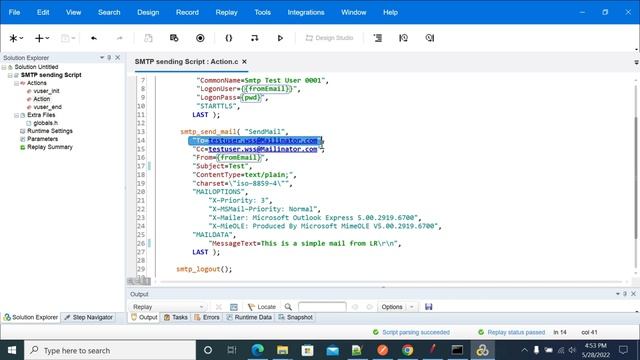The width and height of the screenshot is (640, 360).
Task: Open the Solution Explorer panel menu arrow
Action: click(x=102, y=58)
